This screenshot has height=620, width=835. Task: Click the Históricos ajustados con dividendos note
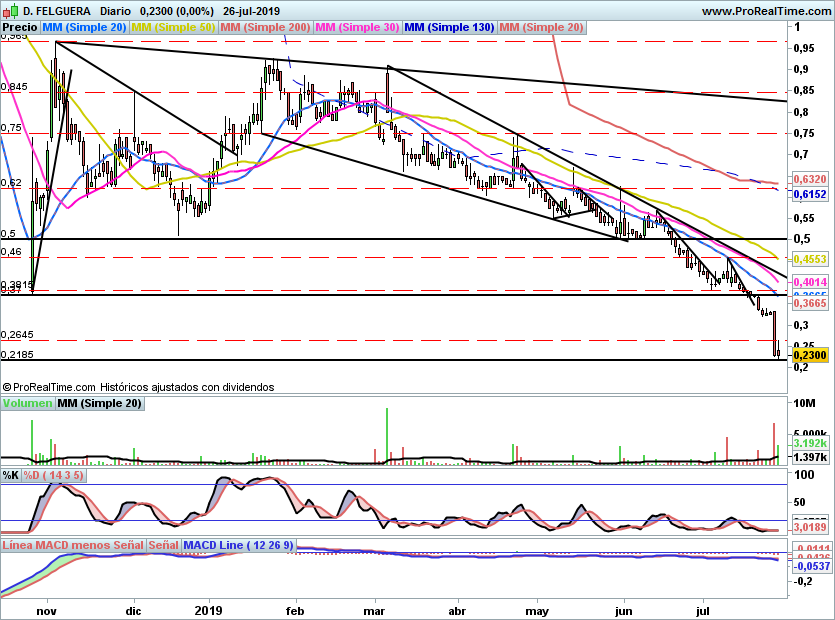coord(187,387)
